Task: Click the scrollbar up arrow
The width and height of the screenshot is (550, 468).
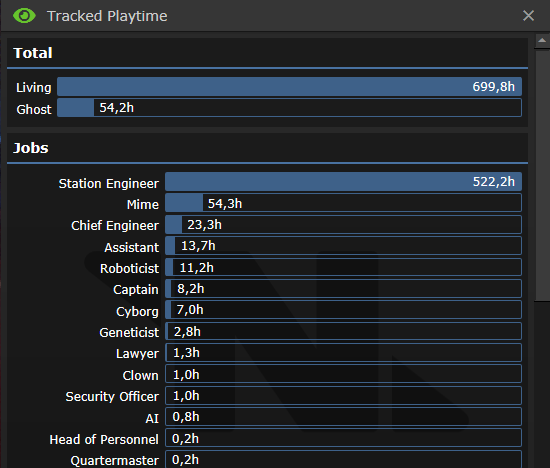Action: click(542, 41)
